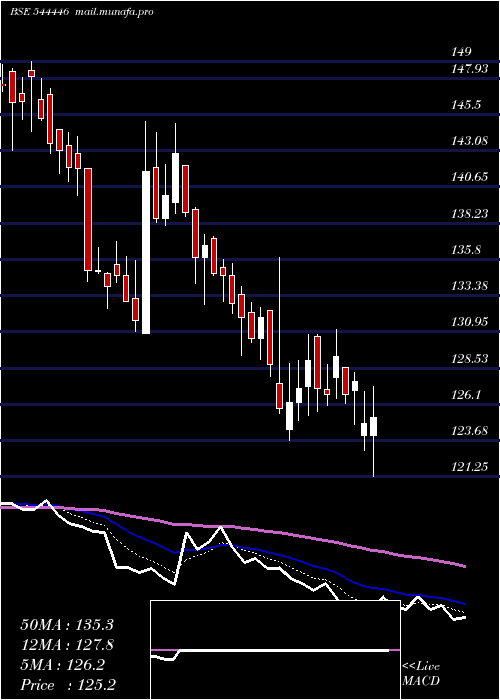Screen dimensions: 500x700
Task: Click the 50MA : 135.3 readout
Action: pyautogui.click(x=67, y=625)
